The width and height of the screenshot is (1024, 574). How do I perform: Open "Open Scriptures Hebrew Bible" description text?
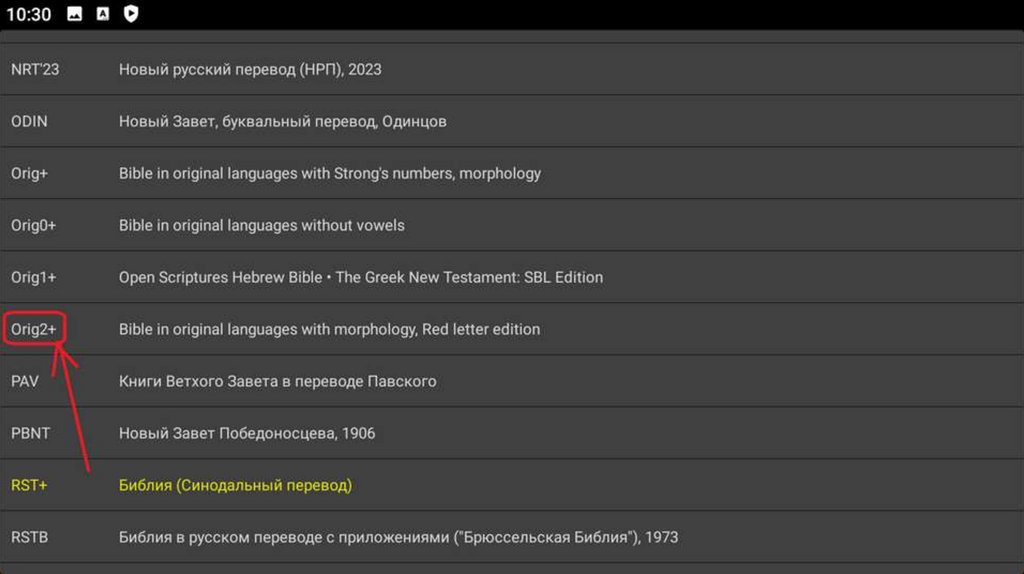(x=361, y=277)
